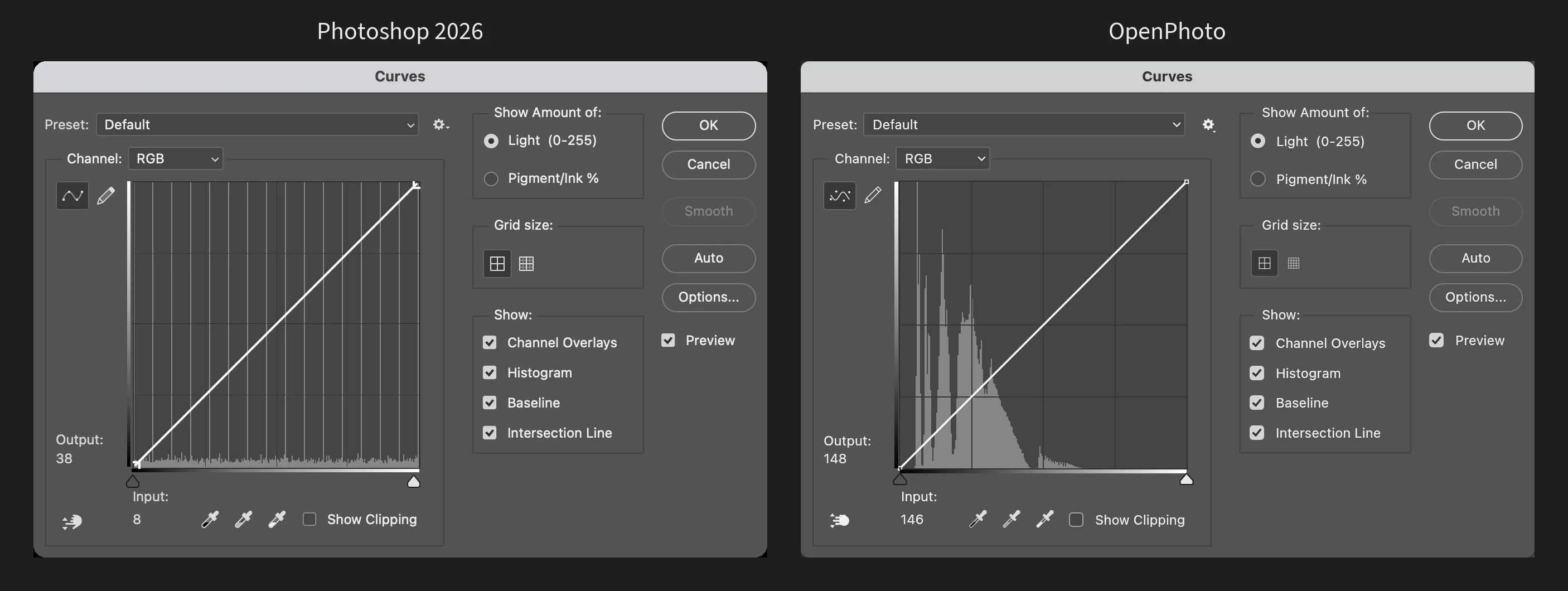This screenshot has width=1568, height=591.
Task: Click top-right curve endpoint in OpenPhoto
Action: tap(1187, 182)
